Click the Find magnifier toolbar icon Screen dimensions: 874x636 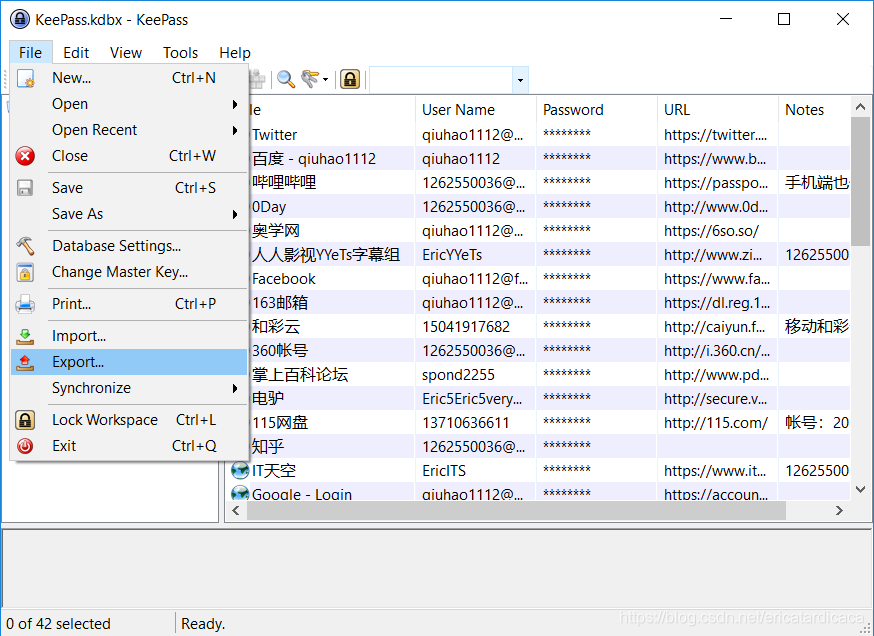point(286,79)
